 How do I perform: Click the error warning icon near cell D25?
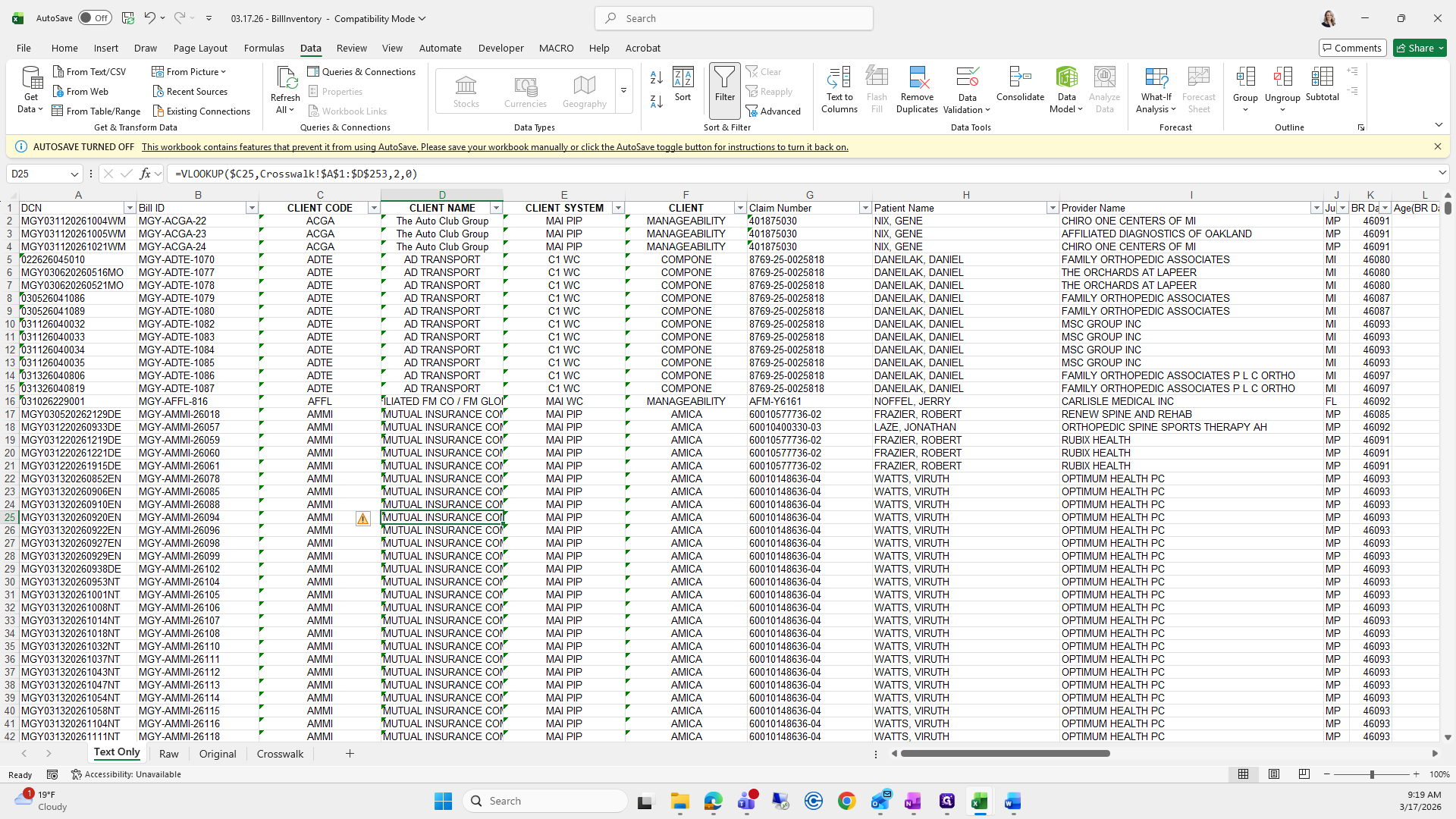362,518
